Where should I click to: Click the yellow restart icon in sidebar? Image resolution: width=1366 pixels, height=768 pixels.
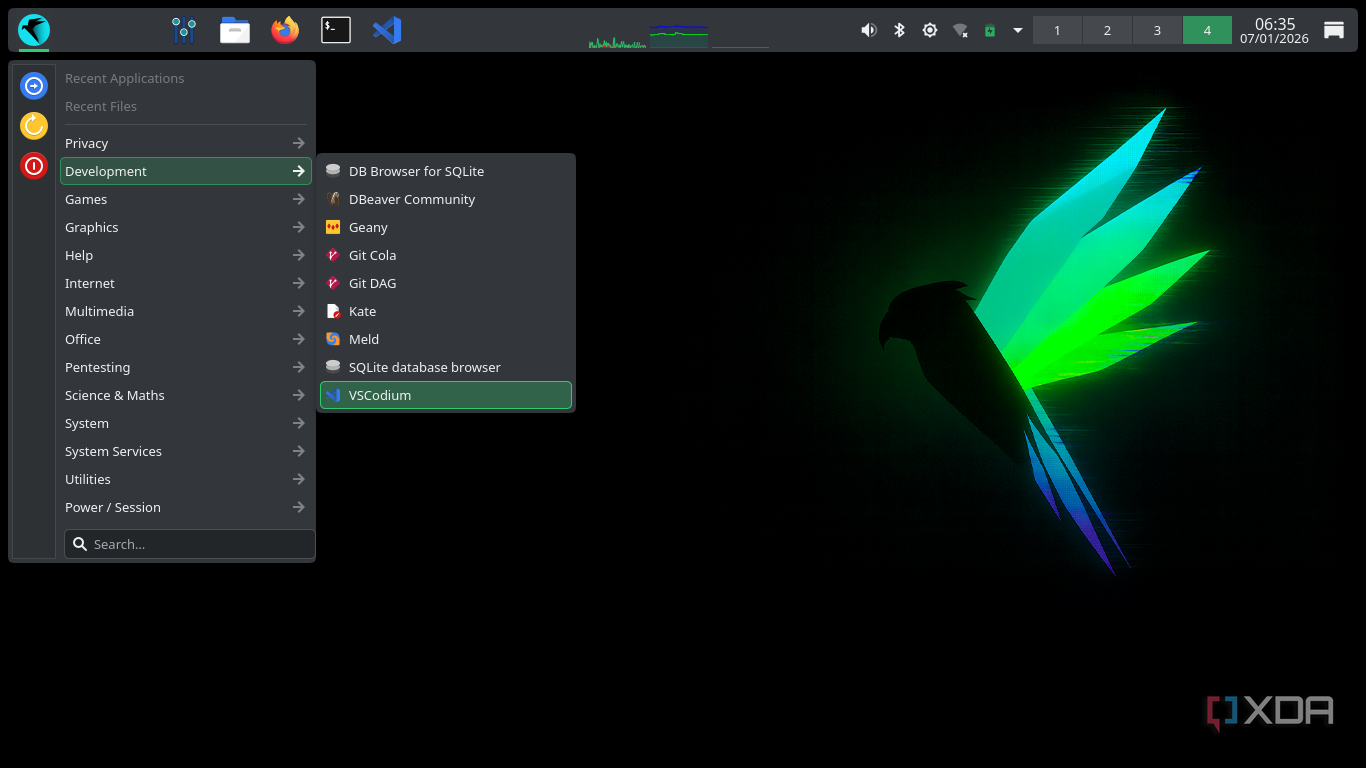[x=34, y=125]
